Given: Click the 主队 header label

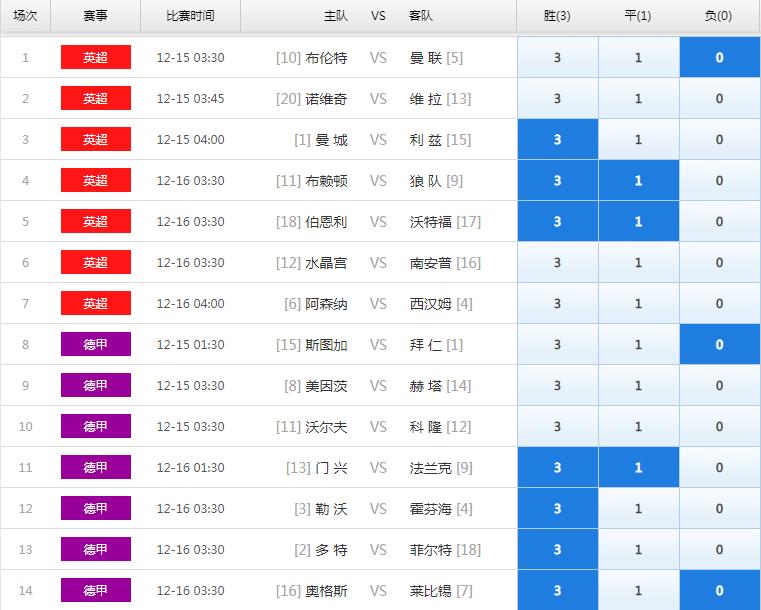Looking at the screenshot, I should (335, 16).
